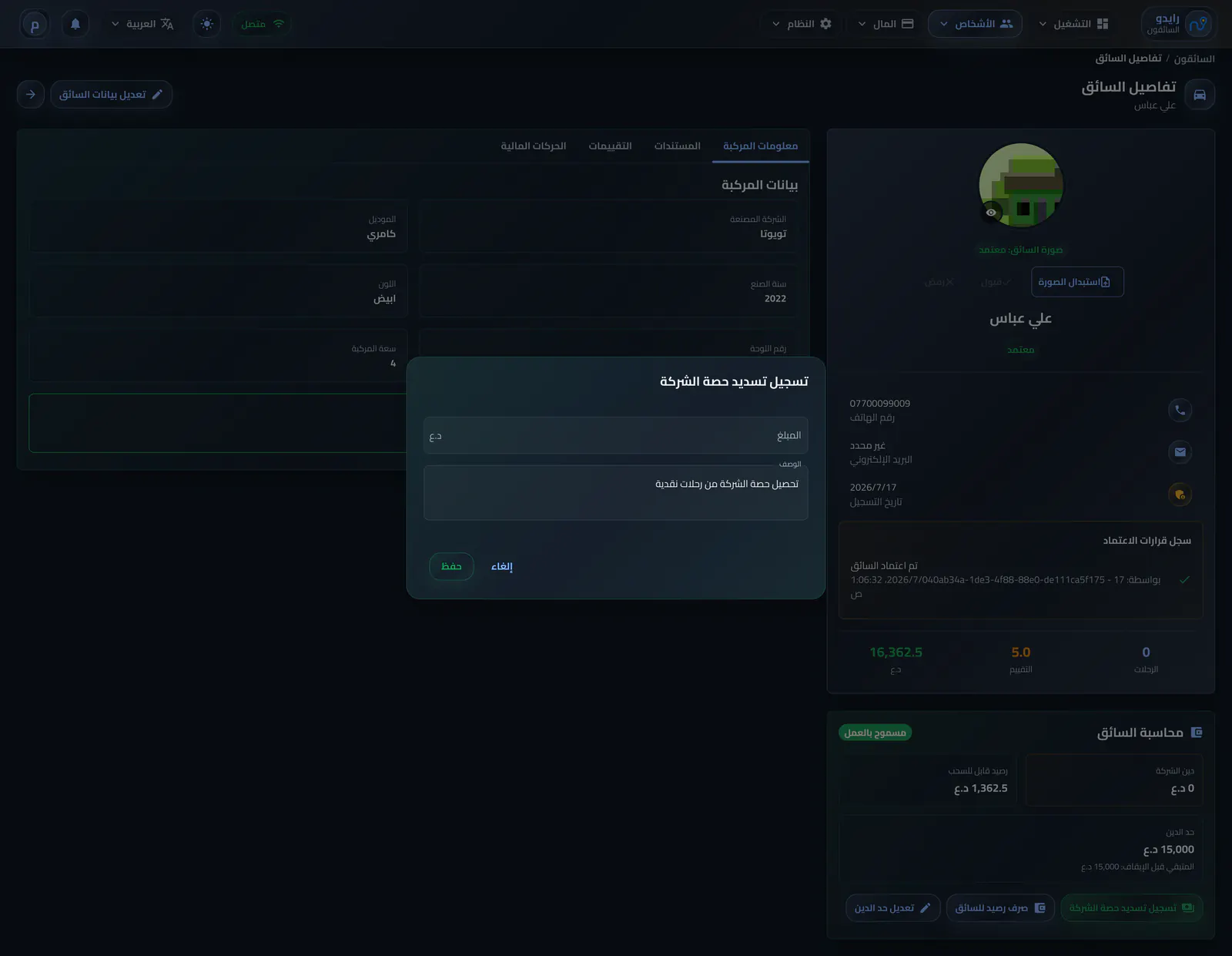Toggle the light/dark theme sun icon
This screenshot has width=1232, height=956.
point(206,24)
